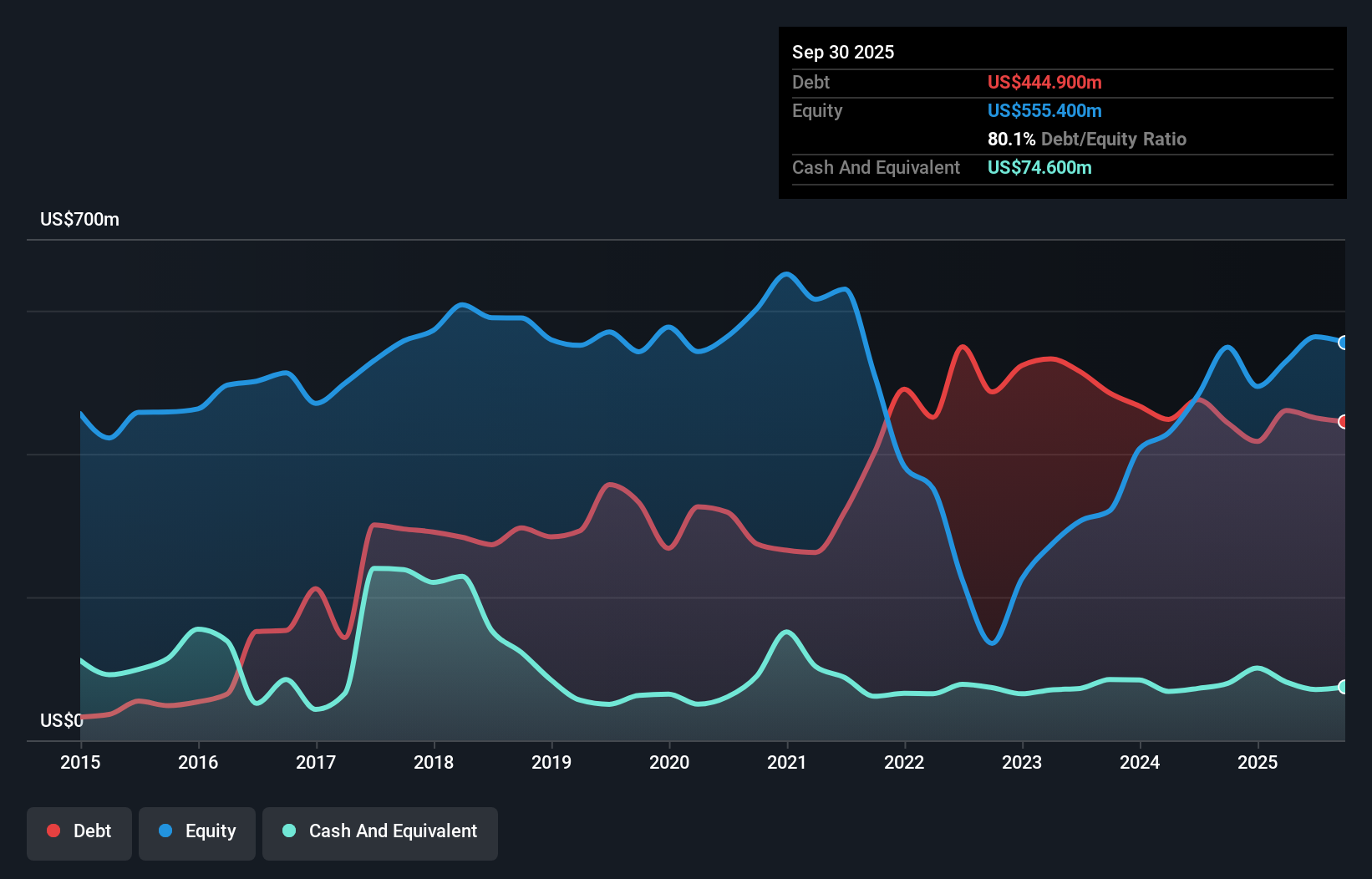Select the red debt endpoint marker on the chart
1372x879 pixels.
point(1344,422)
